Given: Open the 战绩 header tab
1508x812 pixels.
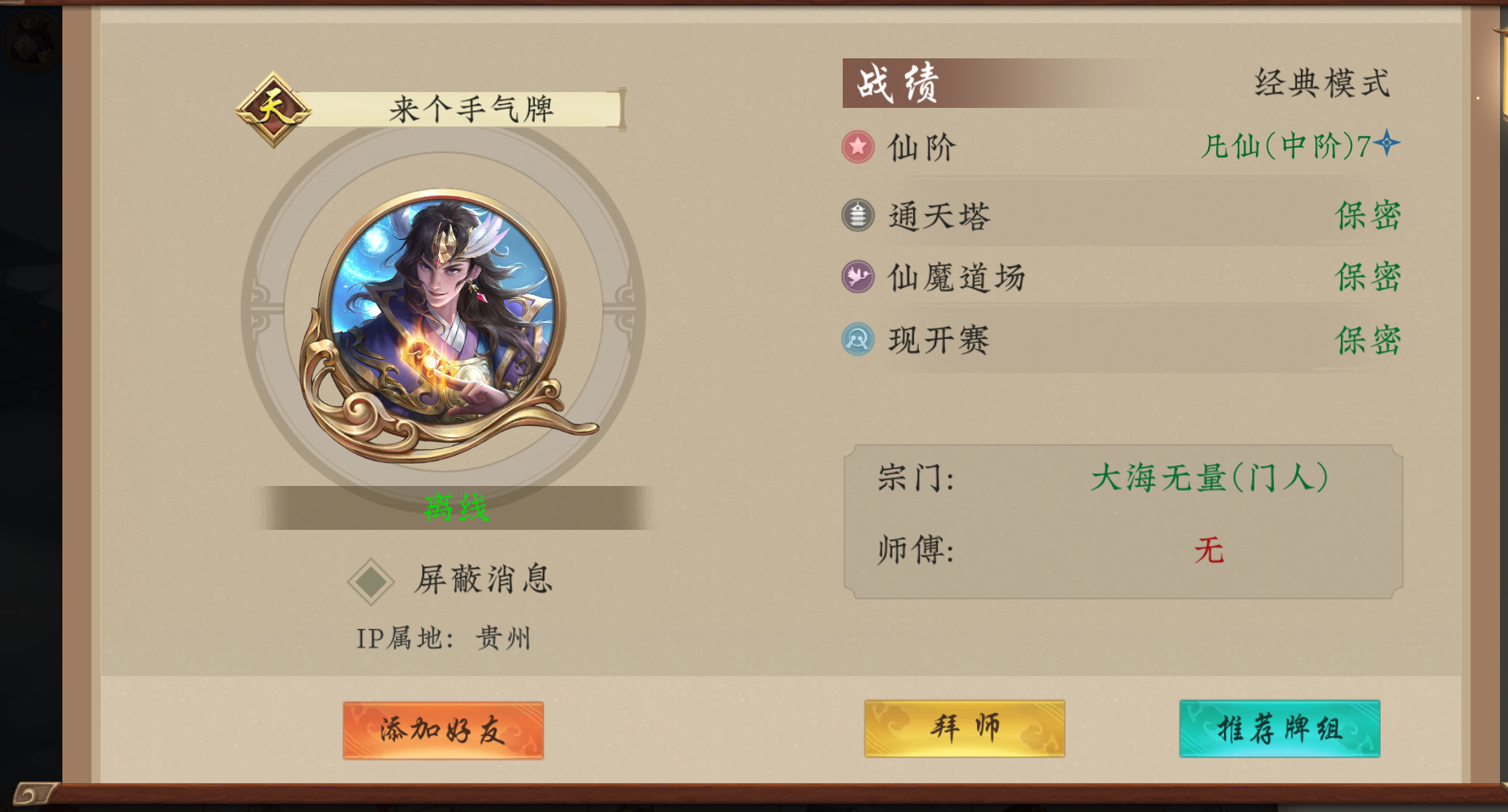Looking at the screenshot, I should (898, 83).
